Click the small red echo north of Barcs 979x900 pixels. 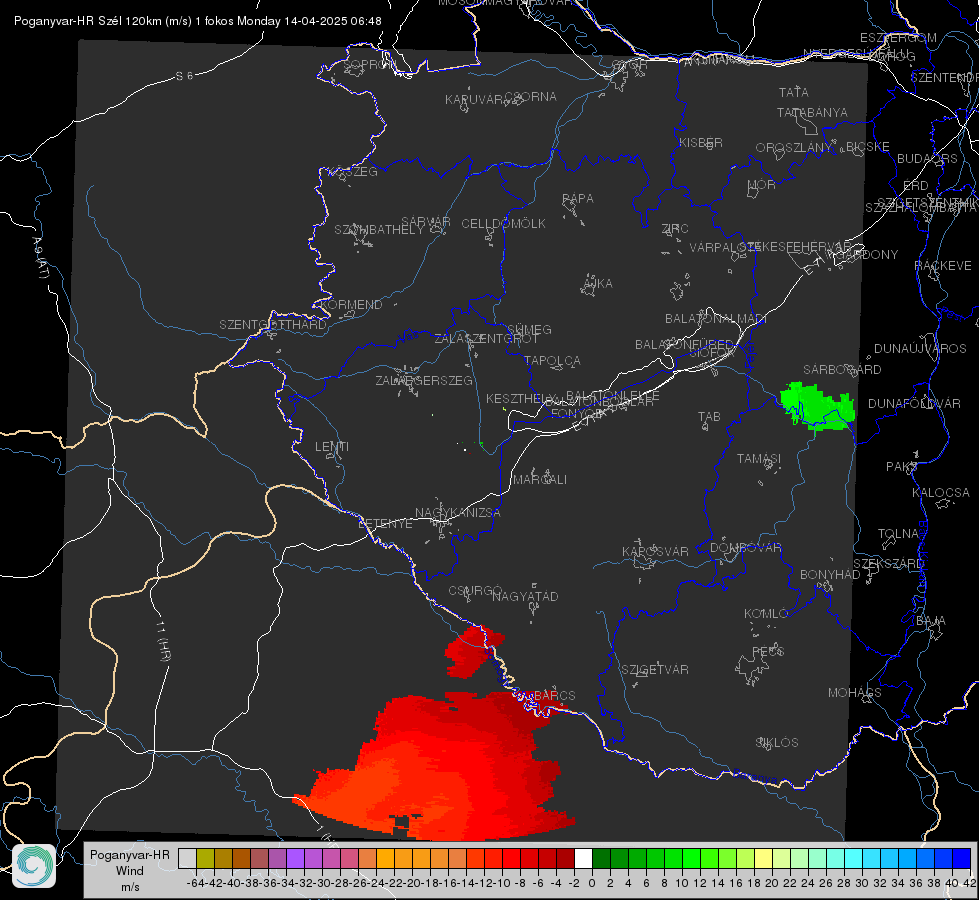coord(473,651)
